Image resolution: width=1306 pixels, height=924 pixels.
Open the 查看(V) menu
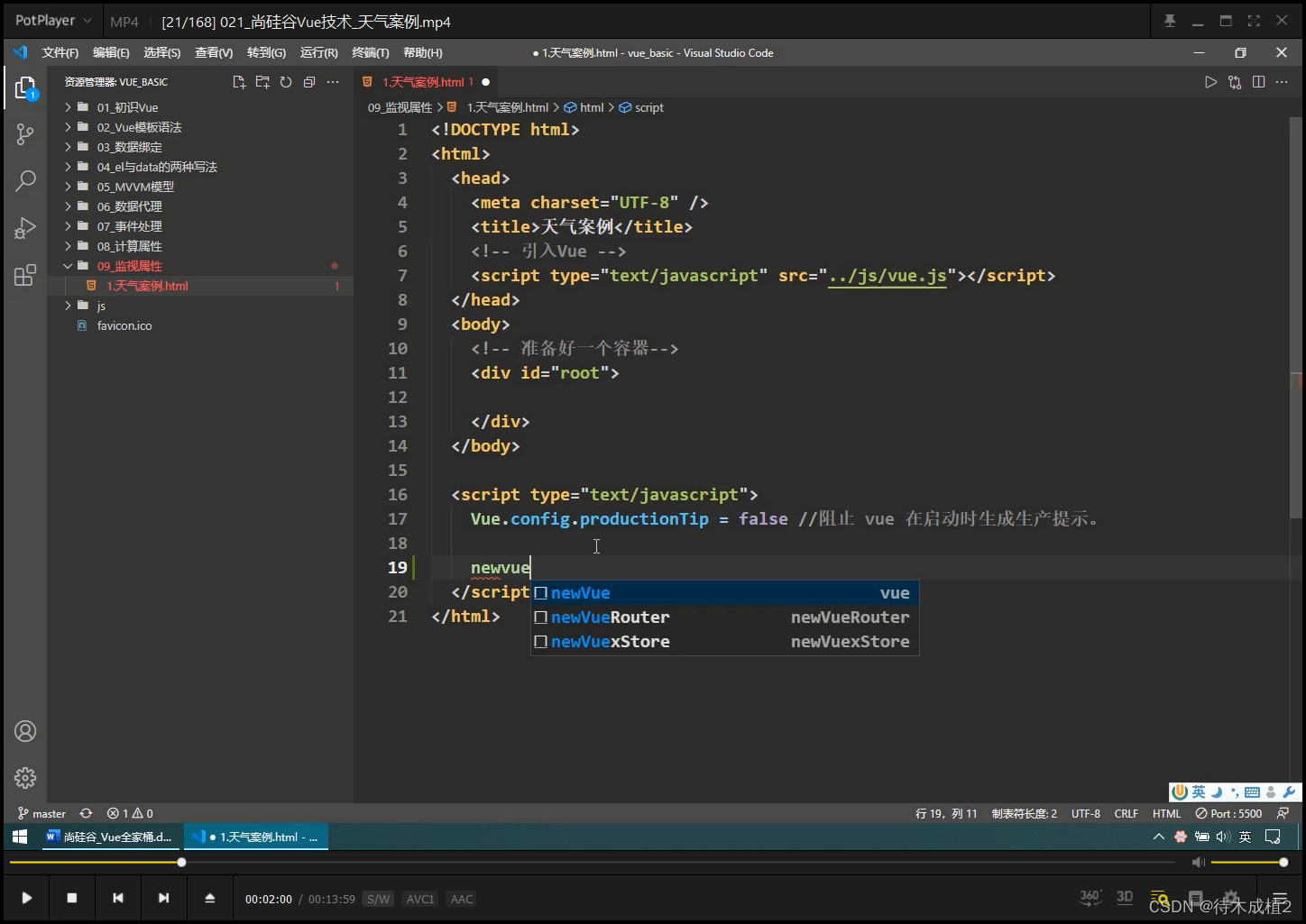pos(214,52)
